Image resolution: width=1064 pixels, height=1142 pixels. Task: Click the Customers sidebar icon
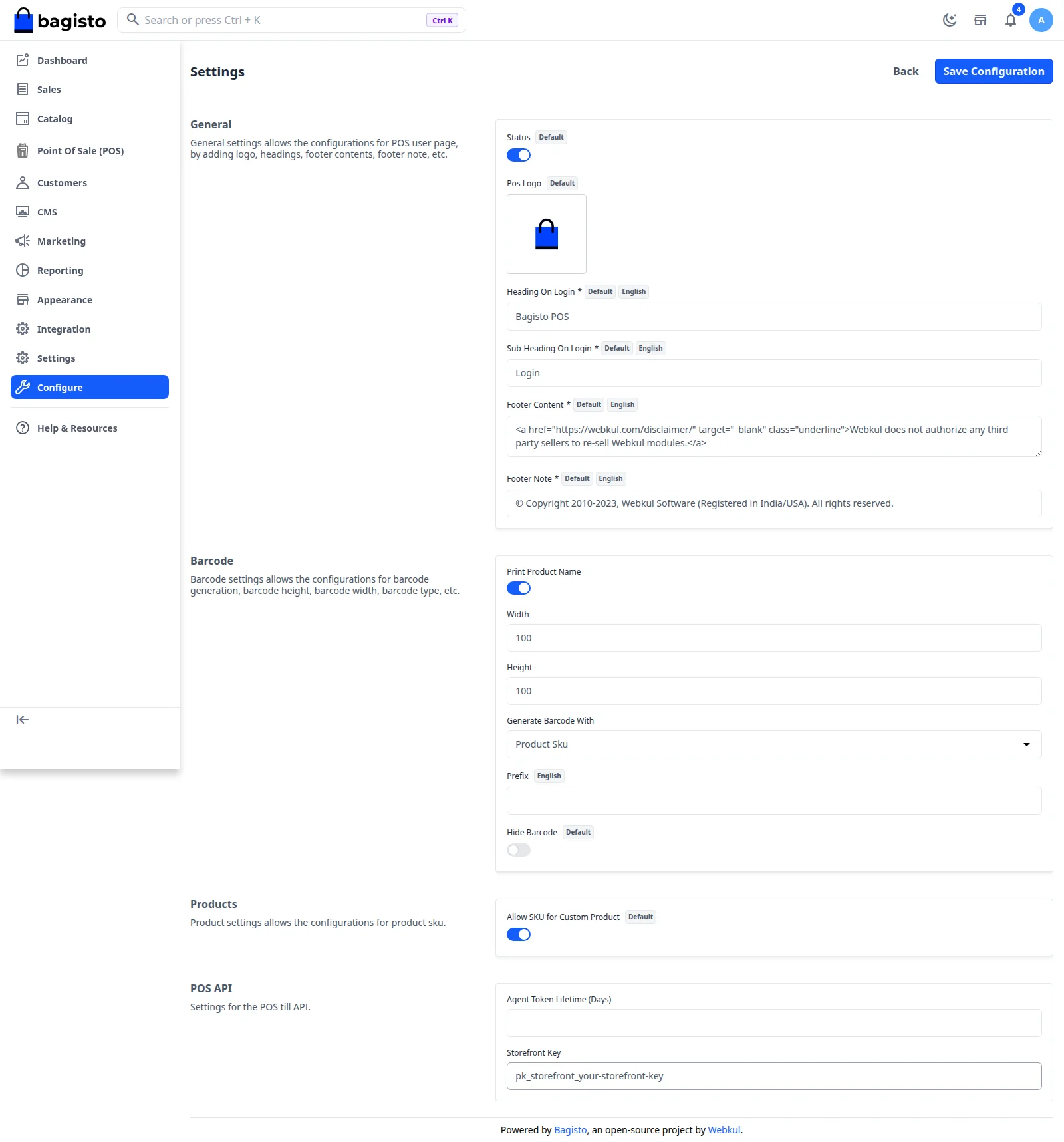point(23,182)
